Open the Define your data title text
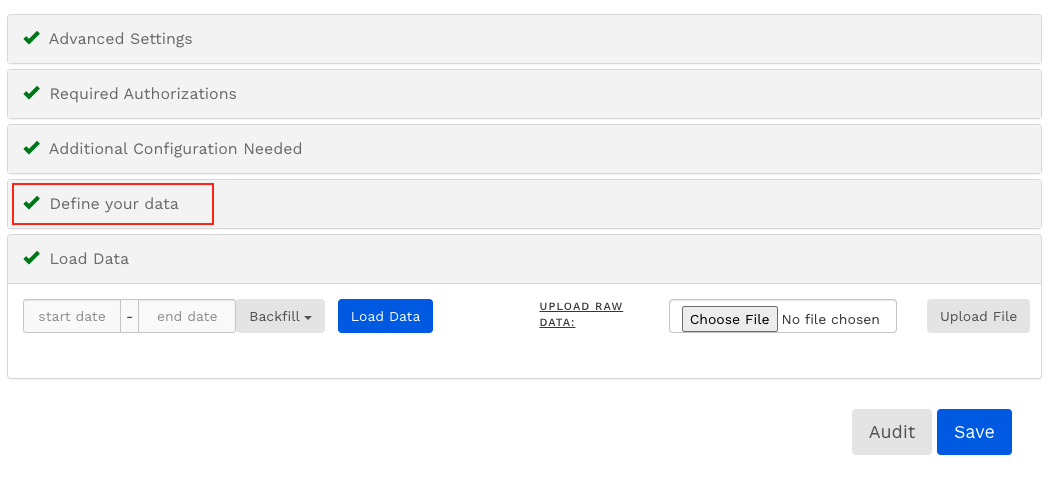 coord(114,204)
